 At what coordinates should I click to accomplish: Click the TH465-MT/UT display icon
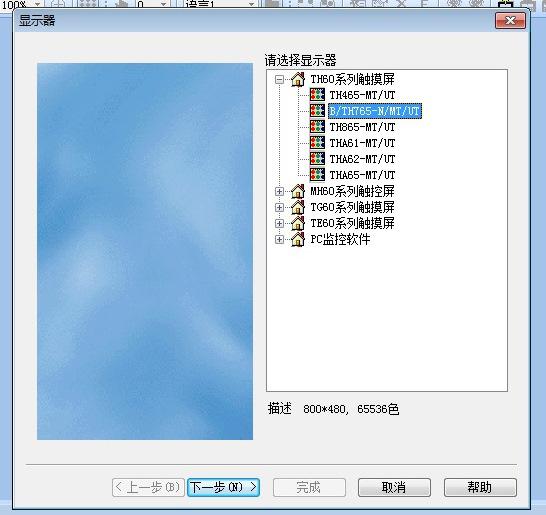click(x=317, y=95)
